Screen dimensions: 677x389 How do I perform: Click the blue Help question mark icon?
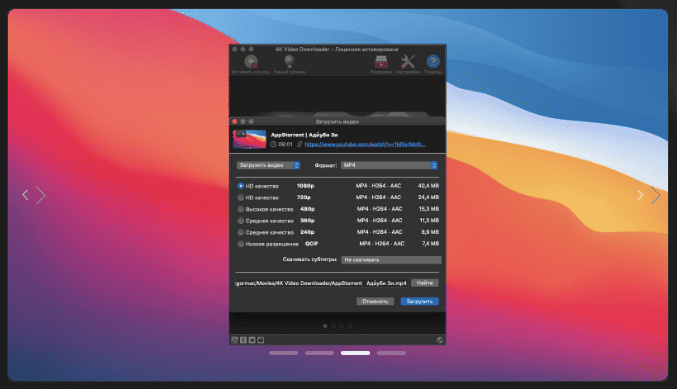click(433, 62)
